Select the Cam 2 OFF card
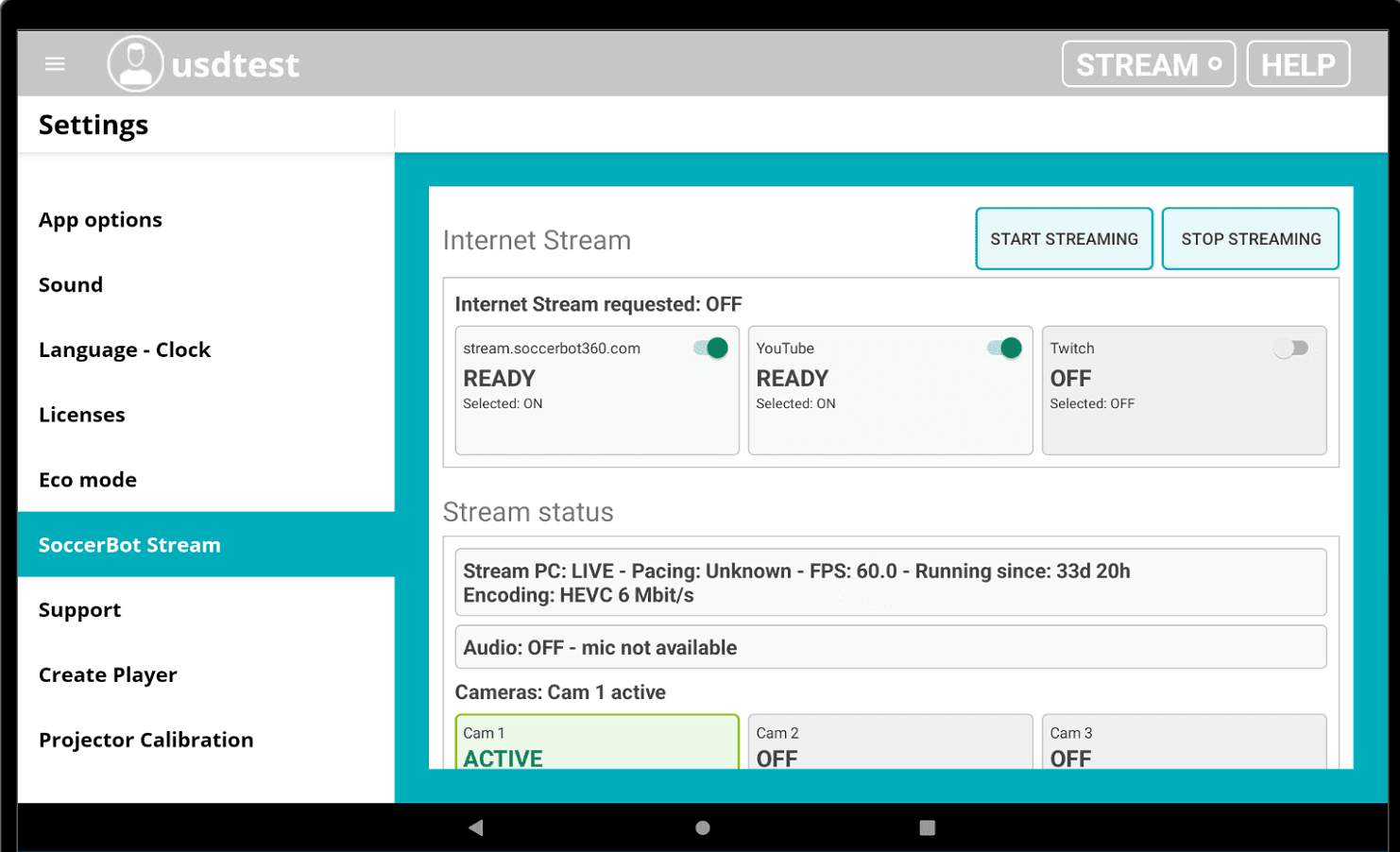This screenshot has height=852, width=1400. (890, 742)
